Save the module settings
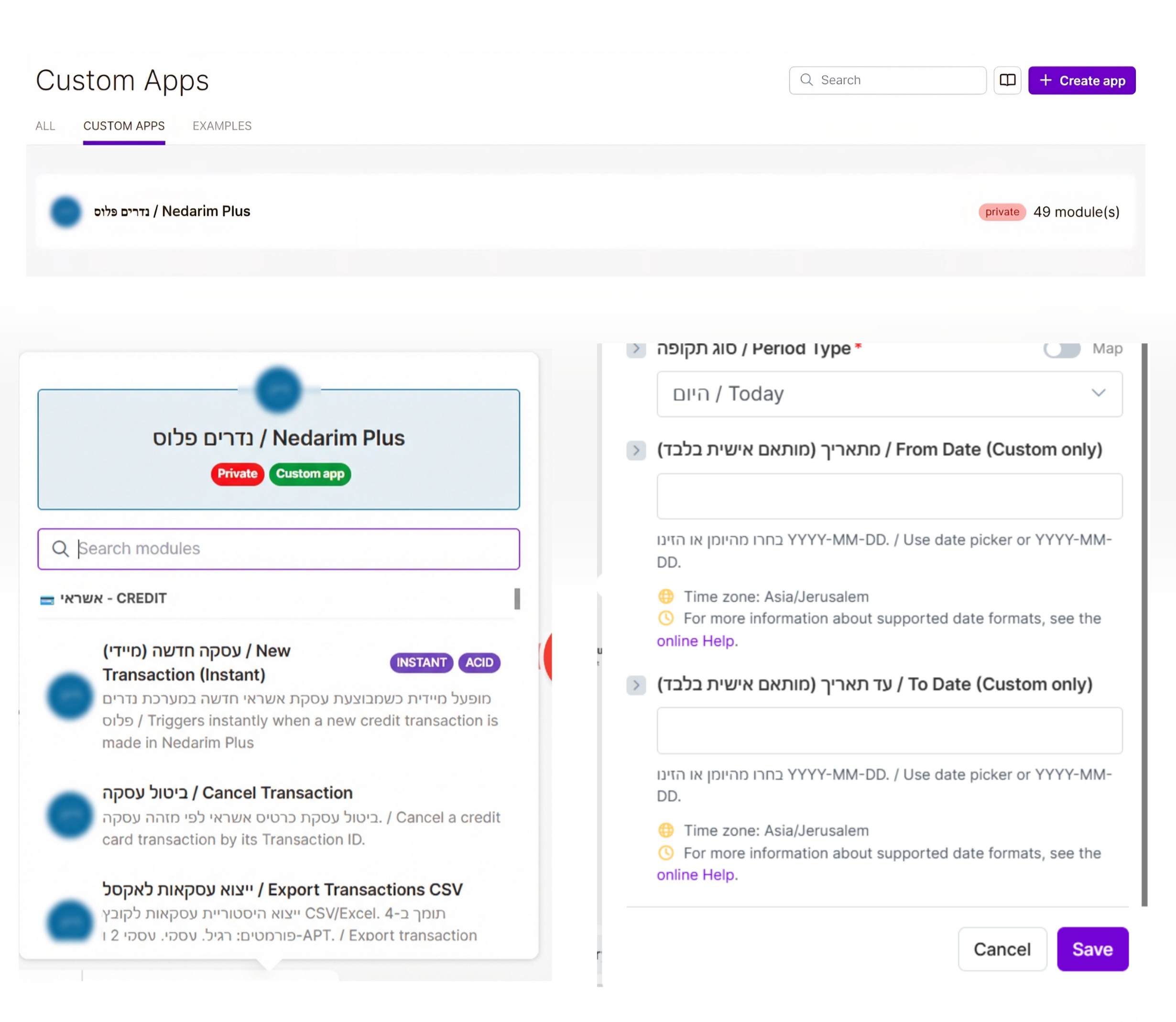 (x=1092, y=949)
